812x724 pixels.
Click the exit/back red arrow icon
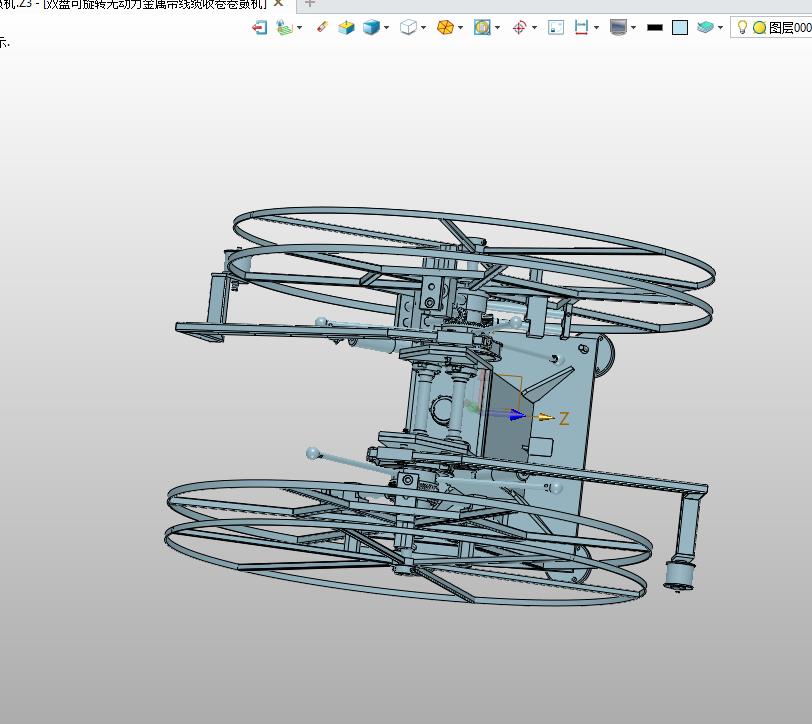point(259,27)
